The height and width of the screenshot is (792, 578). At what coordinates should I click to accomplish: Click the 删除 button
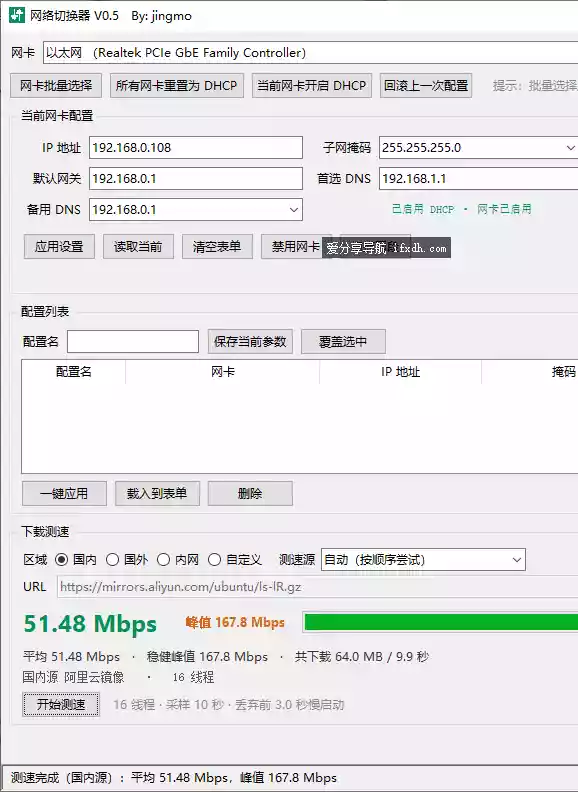pos(250,493)
